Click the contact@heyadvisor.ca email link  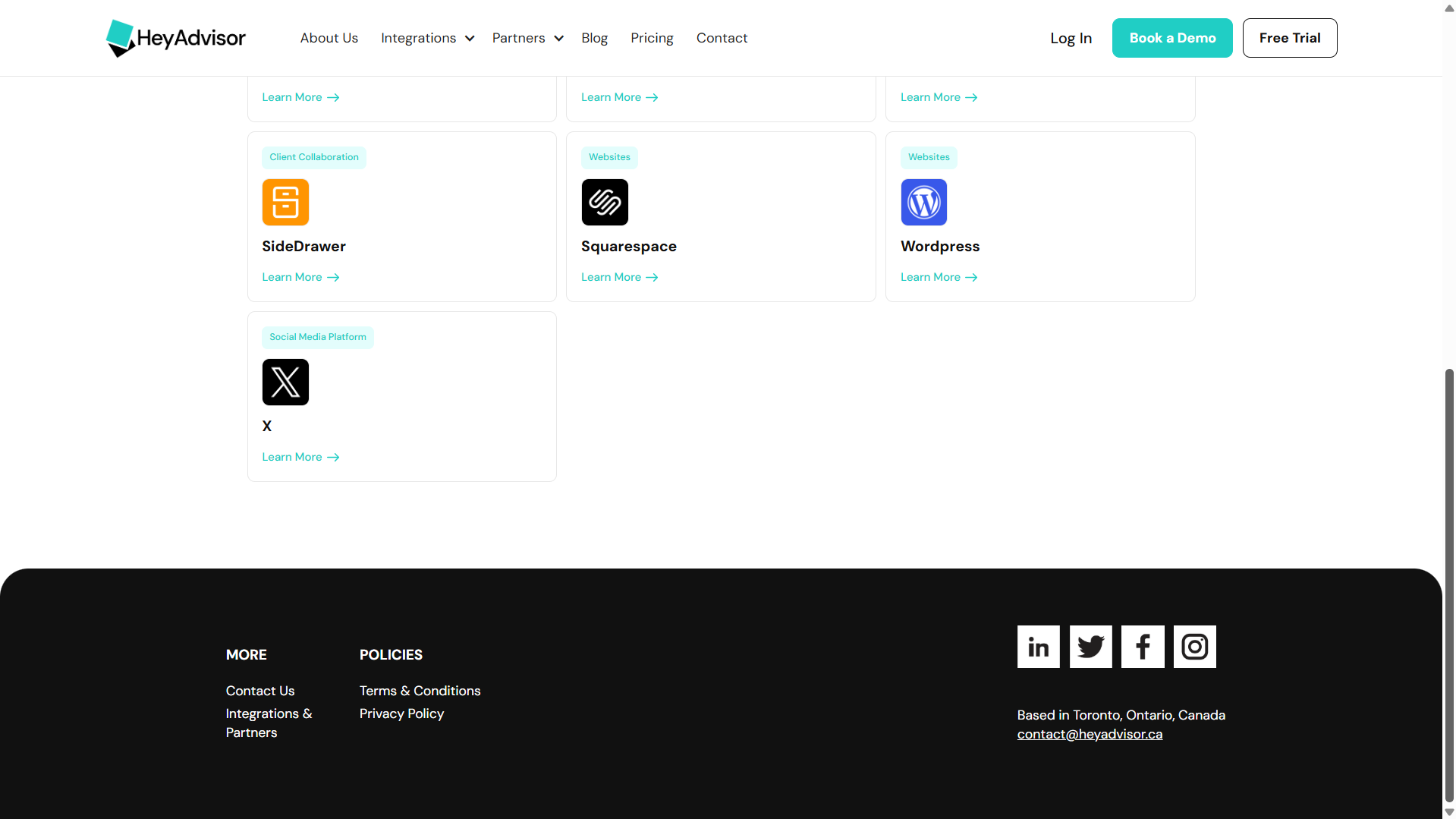(1090, 734)
